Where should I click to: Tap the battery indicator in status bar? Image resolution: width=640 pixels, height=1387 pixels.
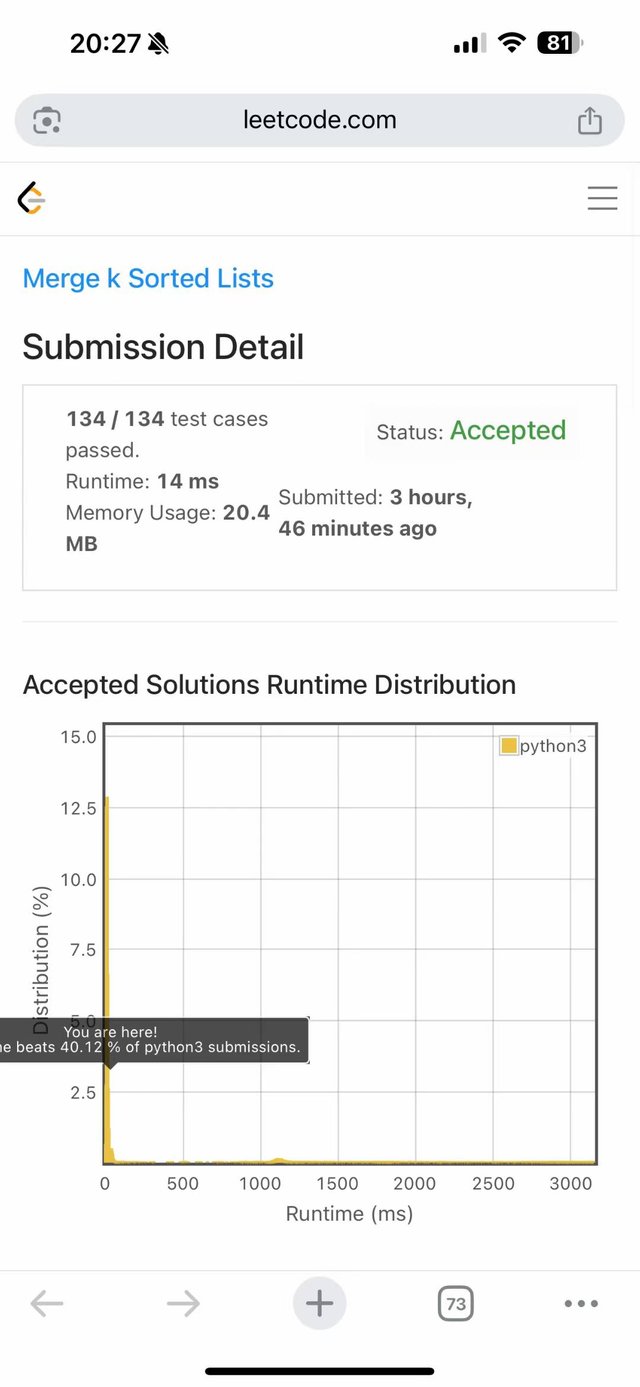(560, 43)
